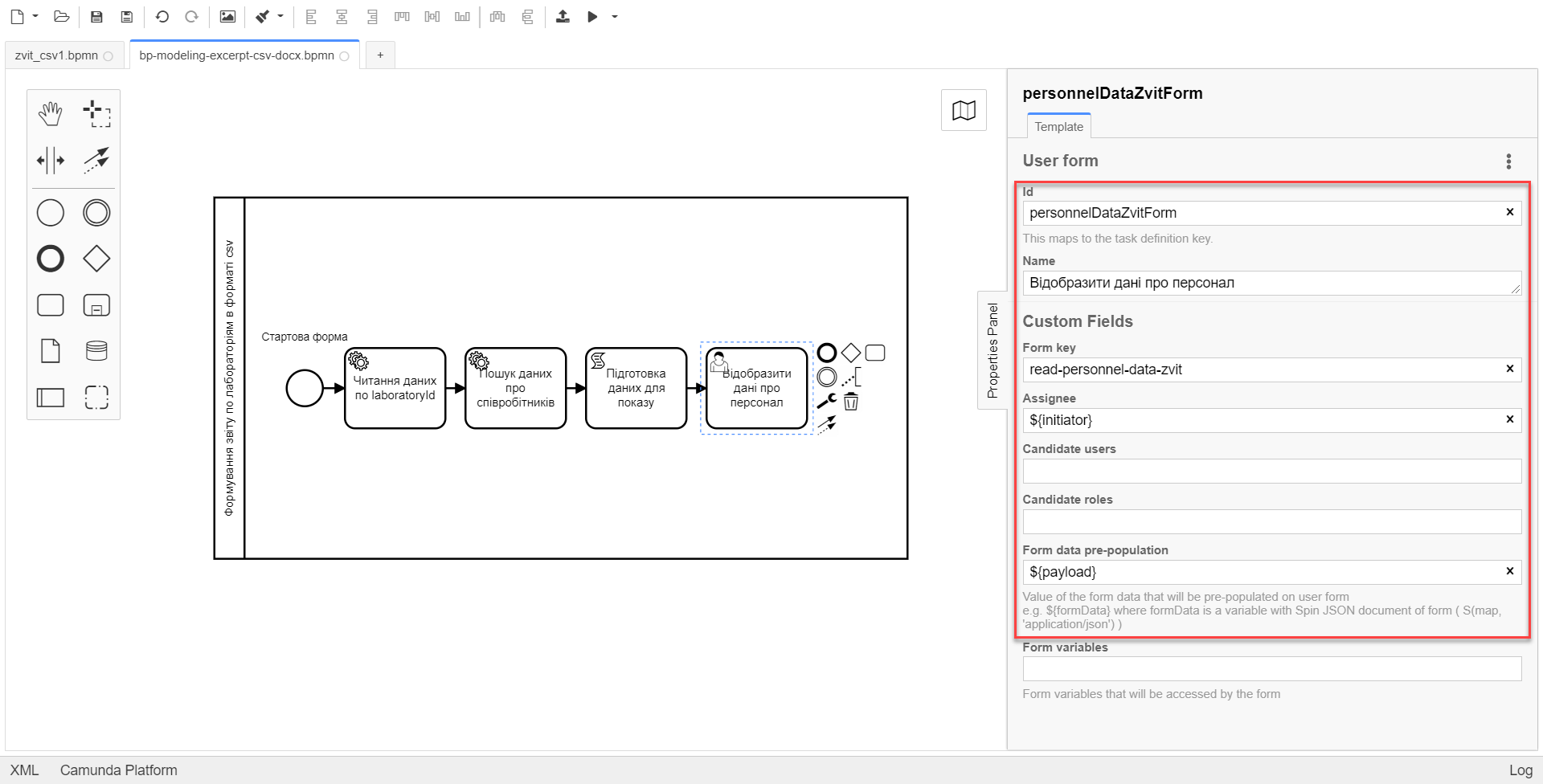Clear the Id field value

1509,212
